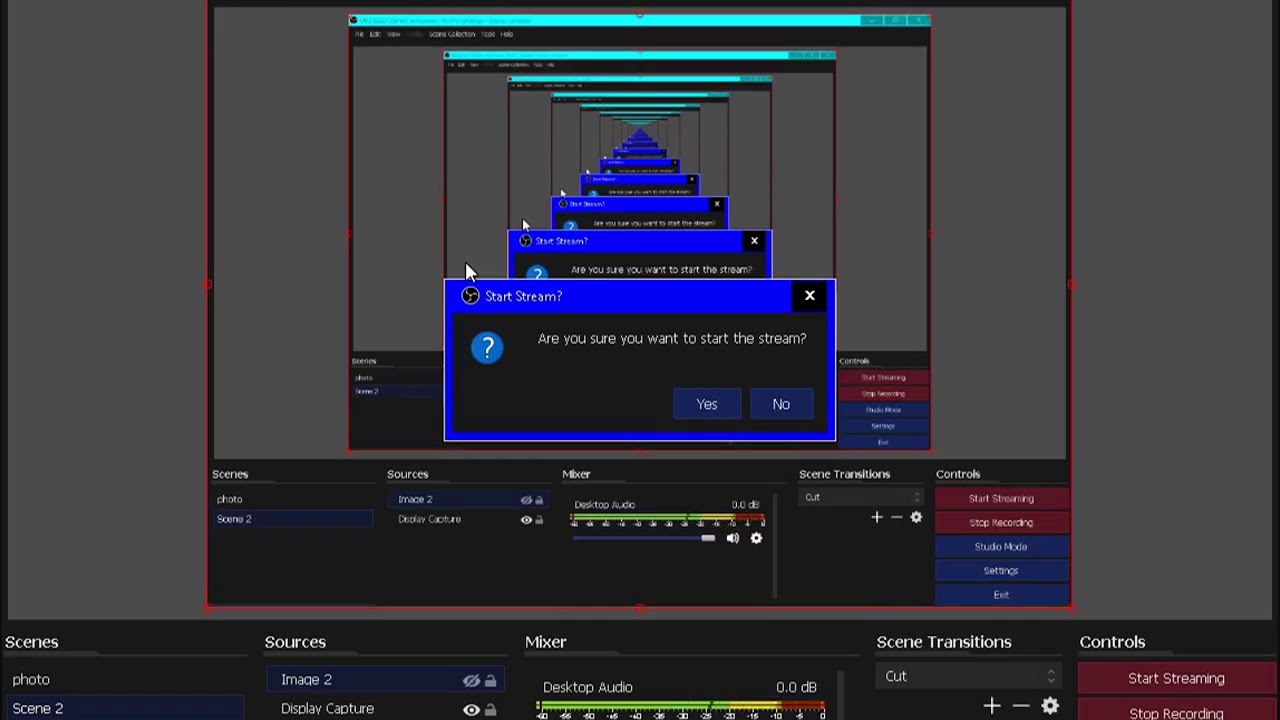Viewport: 1280px width, 720px height.
Task: Click Studio Mode in mid-size preview Controls
Action: 1001,546
